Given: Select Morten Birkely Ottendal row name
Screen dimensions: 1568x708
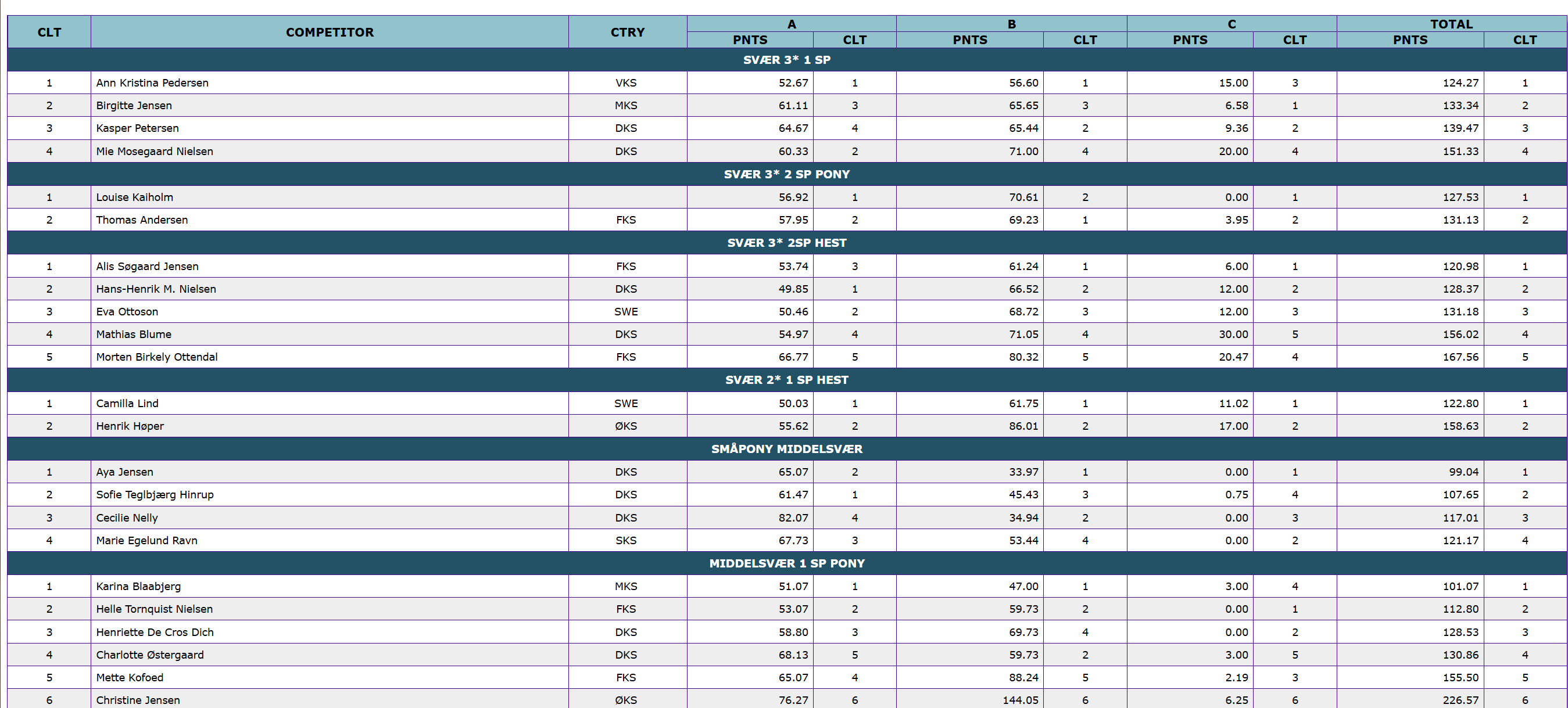Looking at the screenshot, I should point(156,357).
